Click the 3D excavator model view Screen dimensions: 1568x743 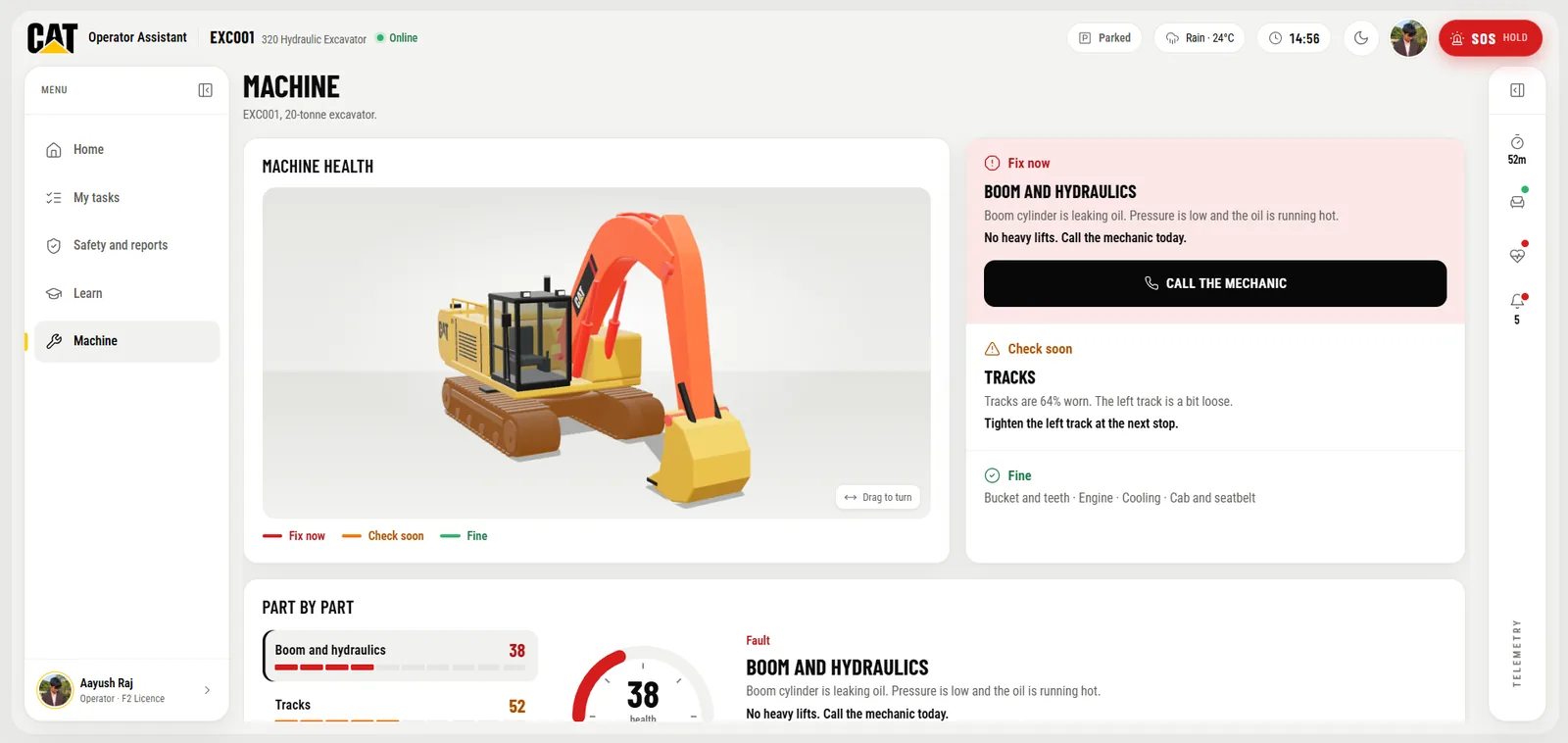(596, 353)
